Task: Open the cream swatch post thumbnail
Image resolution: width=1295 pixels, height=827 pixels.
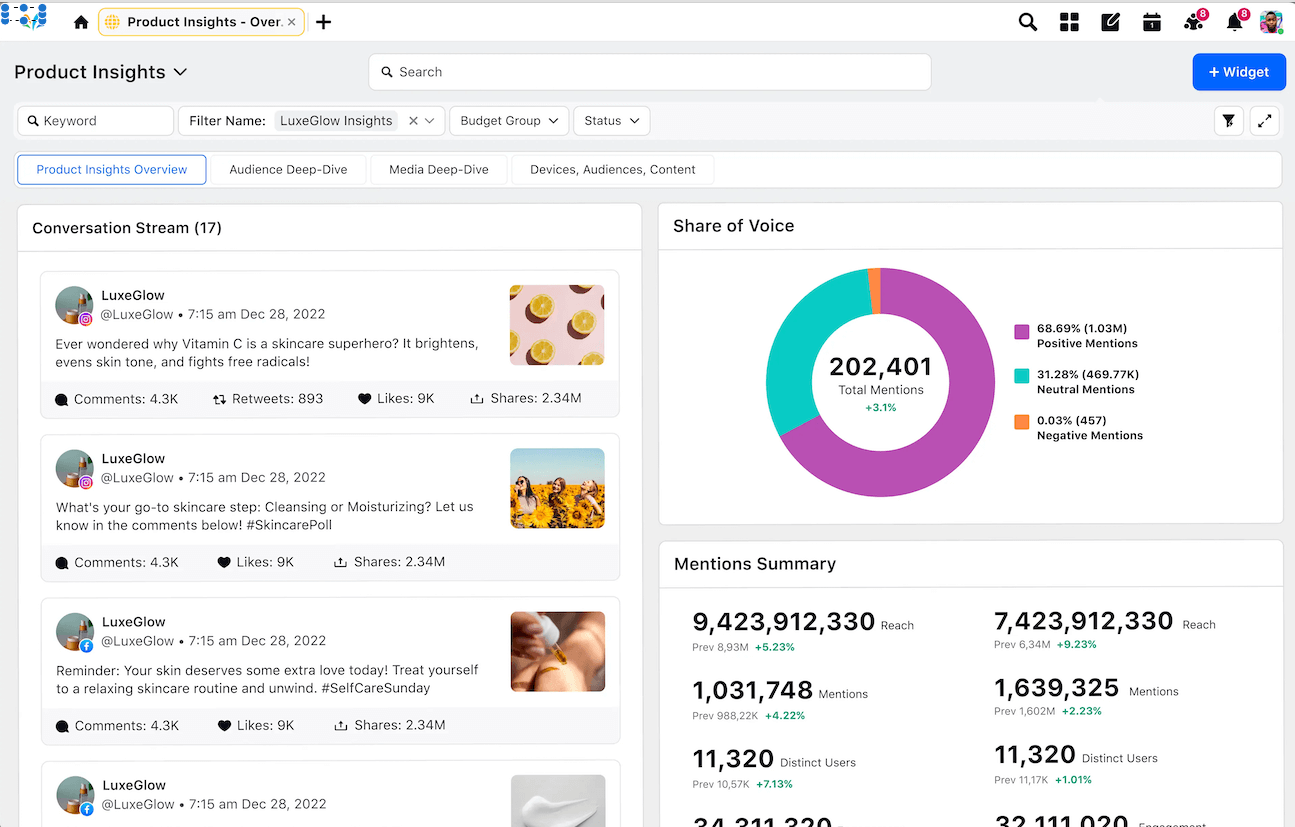Action: [557, 800]
